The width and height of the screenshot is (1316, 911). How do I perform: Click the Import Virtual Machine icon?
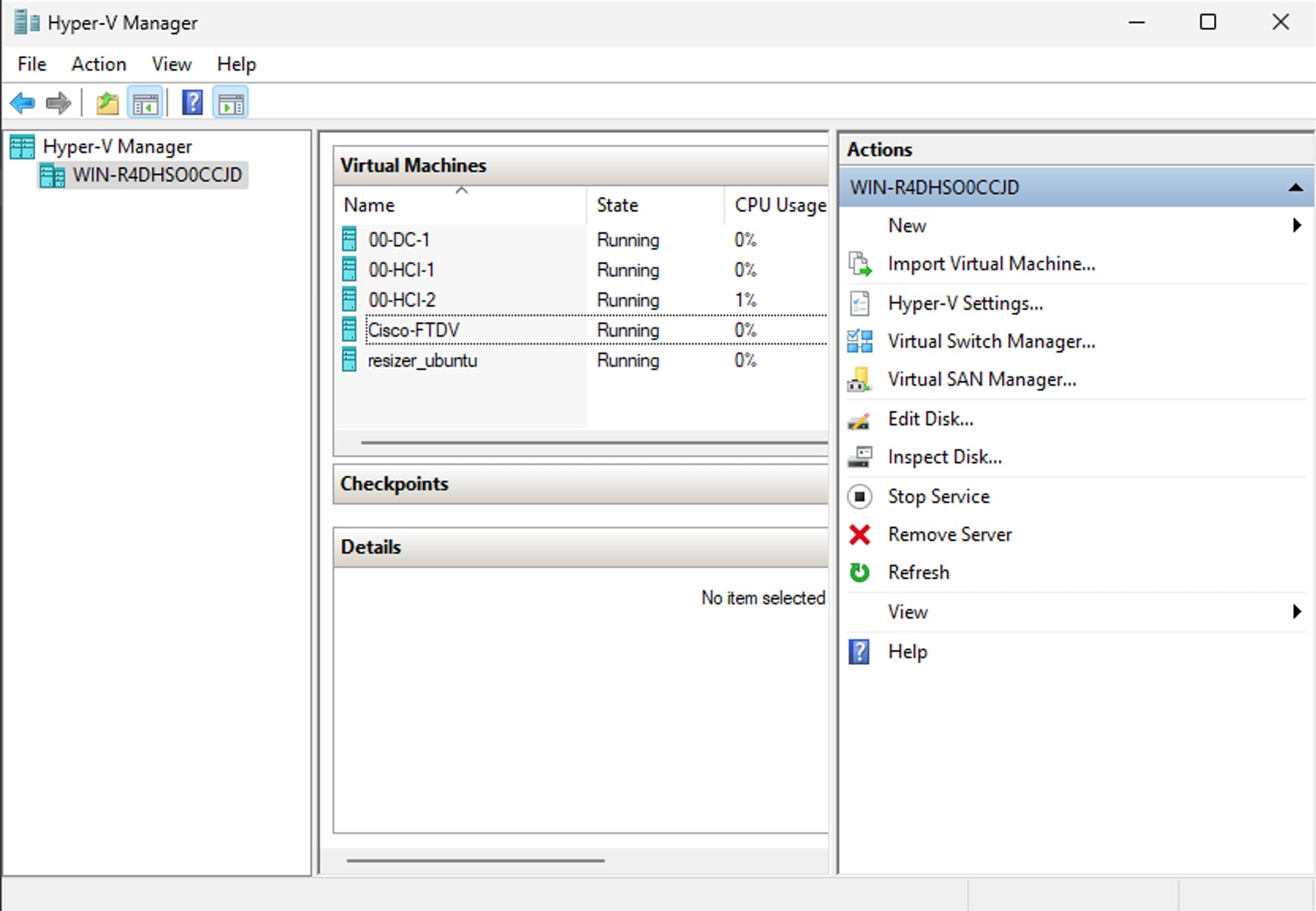tap(860, 264)
